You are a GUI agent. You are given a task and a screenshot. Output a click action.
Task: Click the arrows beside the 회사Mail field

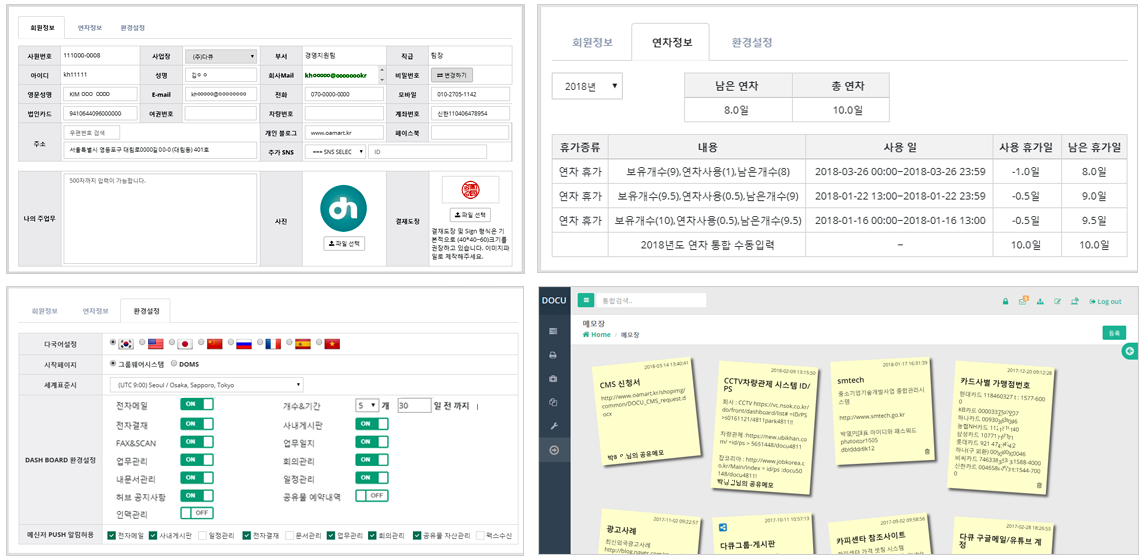(380, 74)
